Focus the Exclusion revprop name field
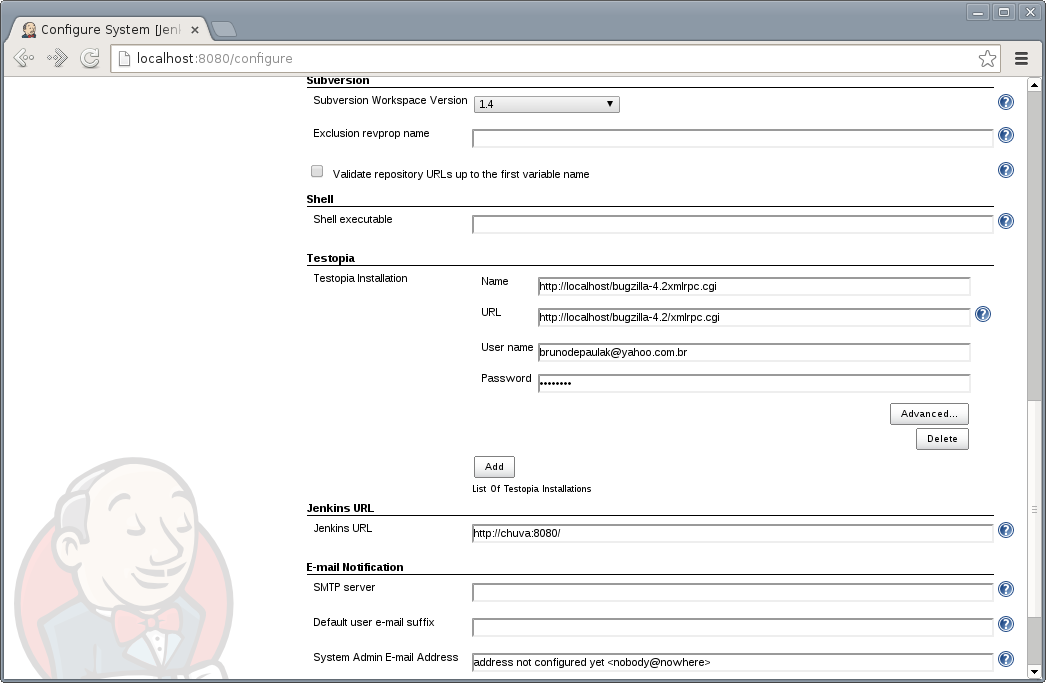This screenshot has height=683, width=1046. (x=732, y=139)
